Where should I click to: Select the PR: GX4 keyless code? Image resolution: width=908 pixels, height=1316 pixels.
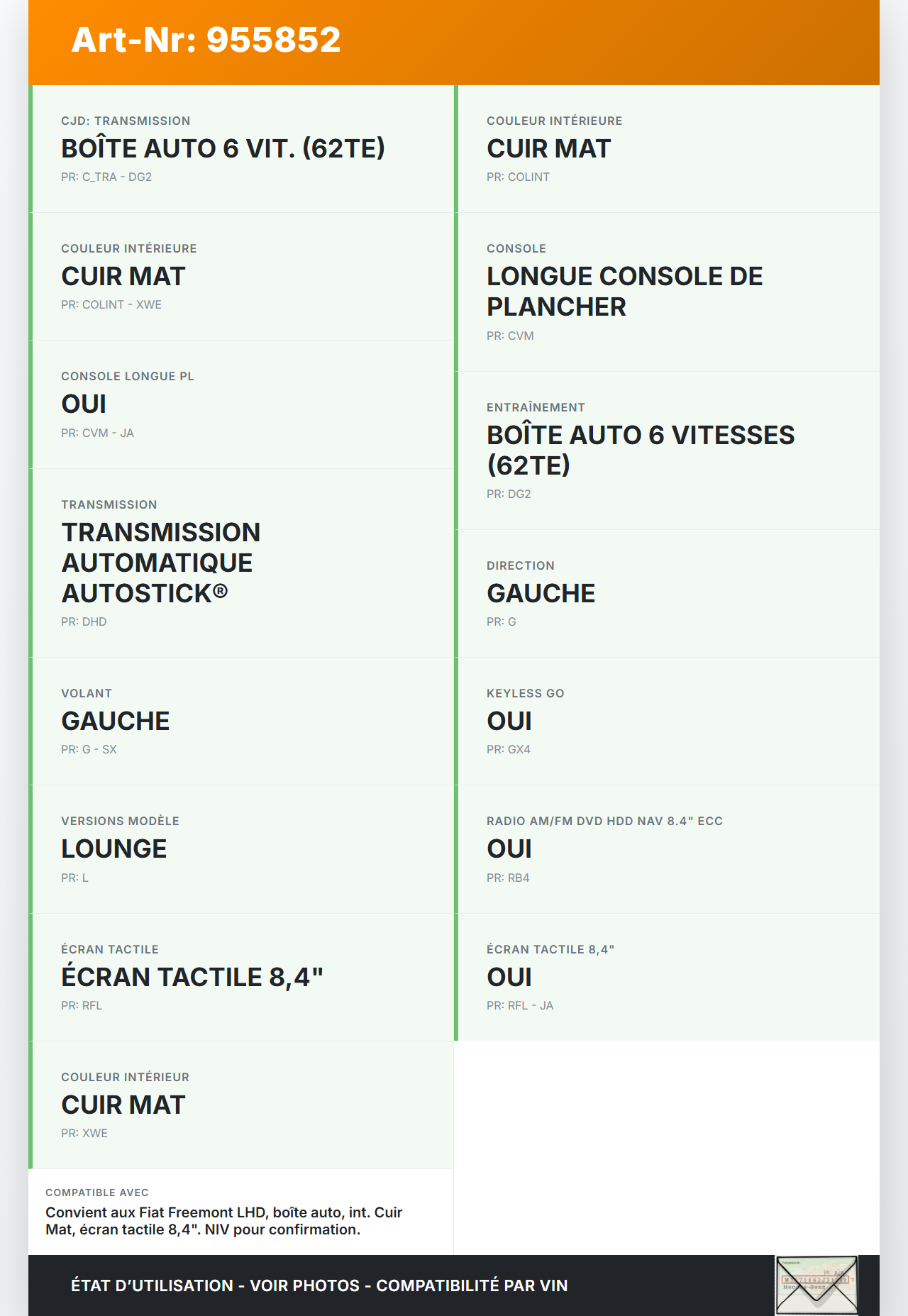pyautogui.click(x=509, y=750)
